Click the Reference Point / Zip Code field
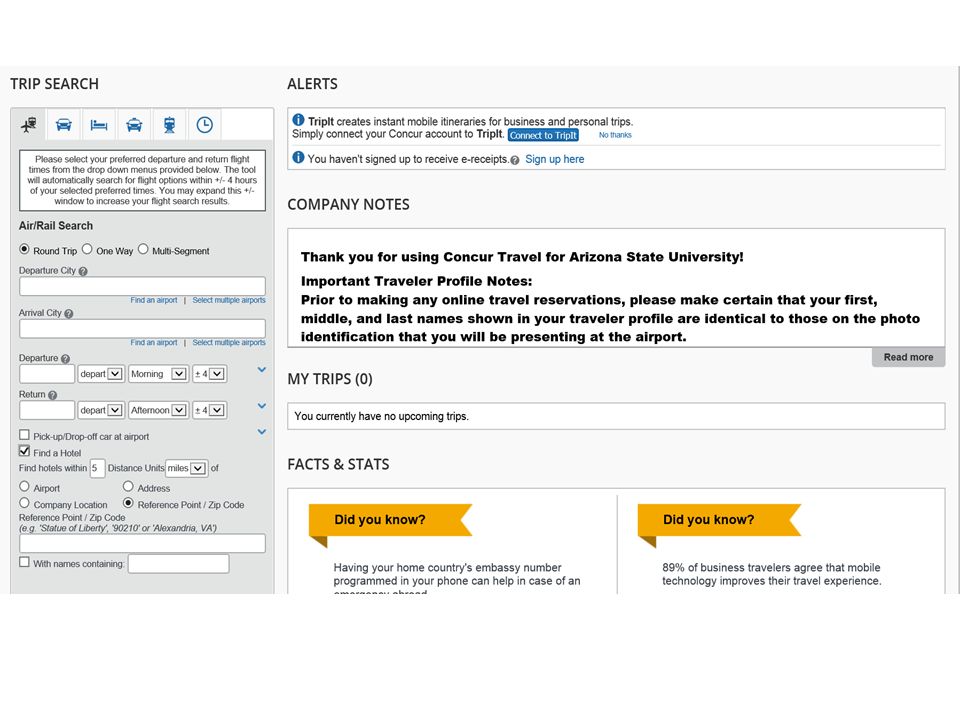 point(142,543)
